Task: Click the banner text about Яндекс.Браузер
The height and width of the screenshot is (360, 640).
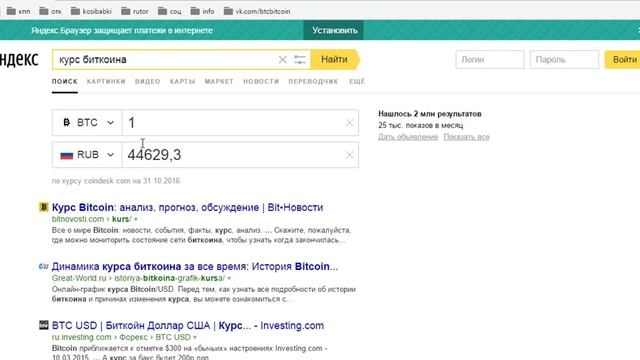Action: (x=122, y=30)
